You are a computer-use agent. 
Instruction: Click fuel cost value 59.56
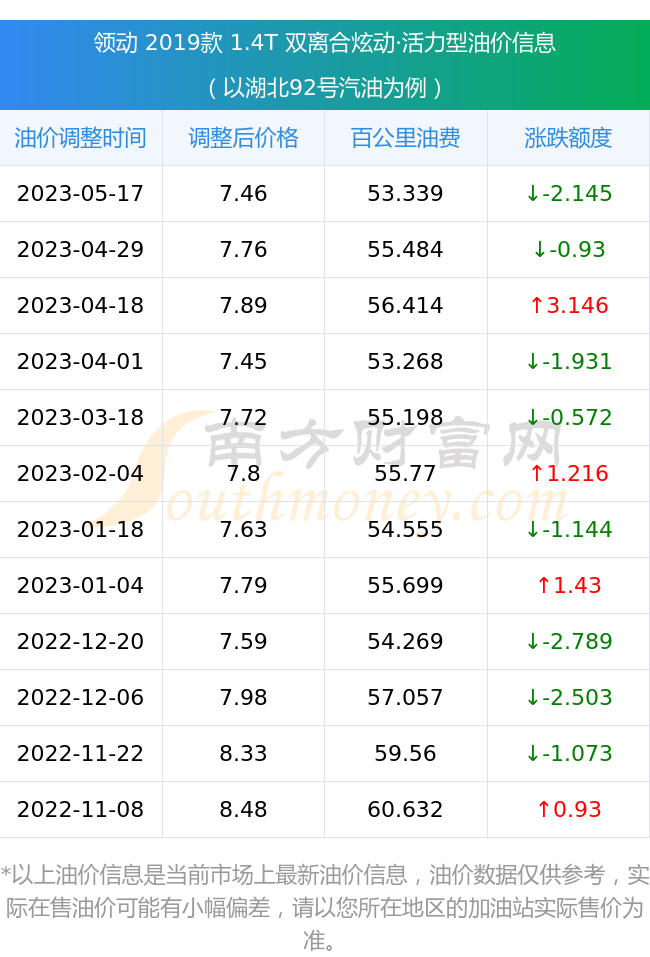pos(405,753)
